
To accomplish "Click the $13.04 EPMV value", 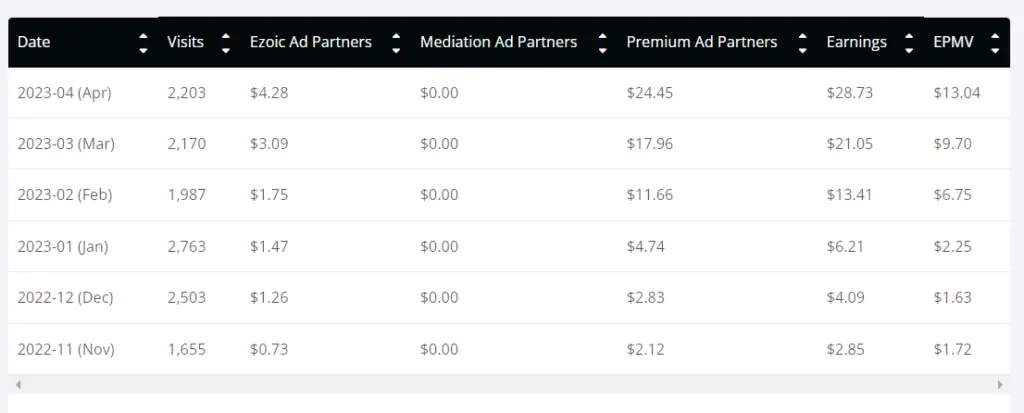I will (957, 93).
